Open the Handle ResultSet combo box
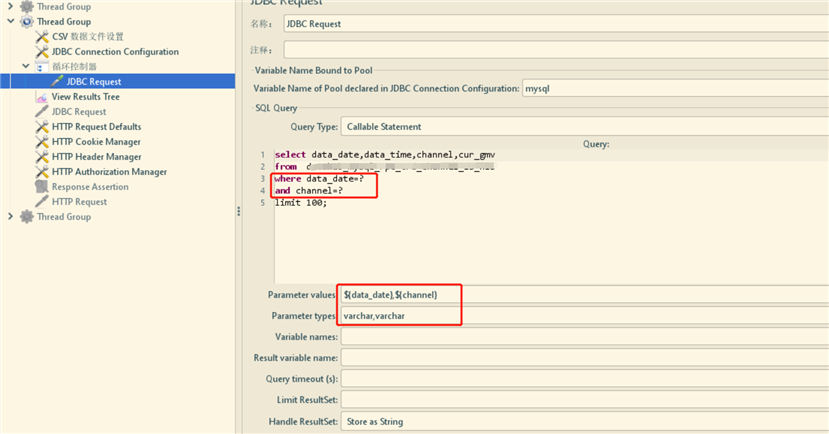The width and height of the screenshot is (829, 434). [x=585, y=421]
